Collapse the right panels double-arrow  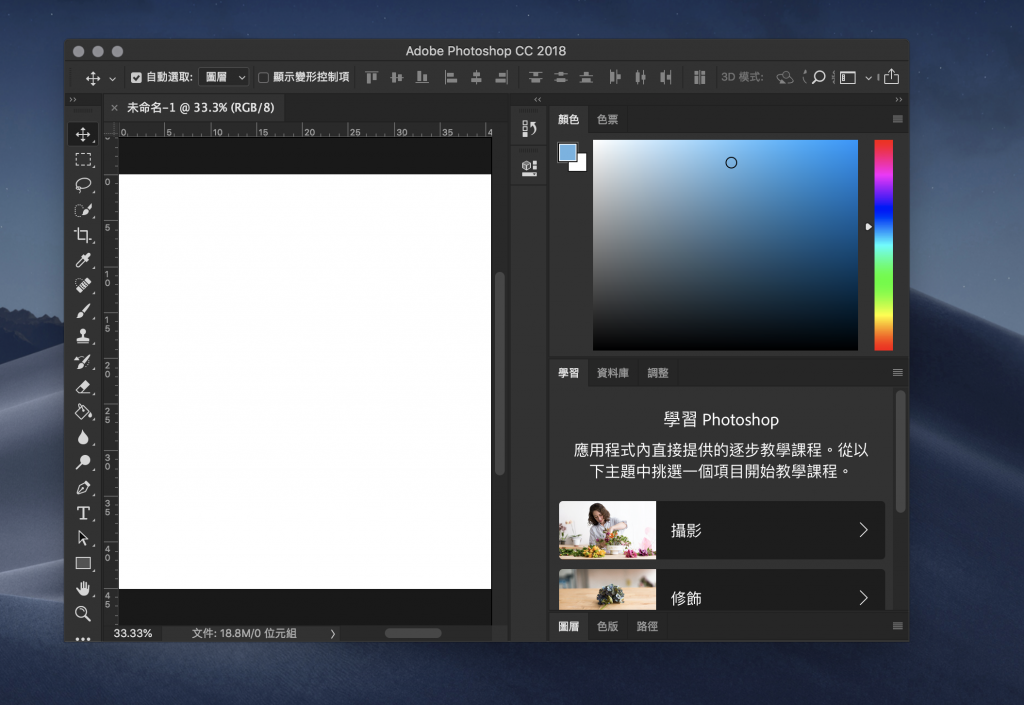pyautogui.click(x=899, y=99)
